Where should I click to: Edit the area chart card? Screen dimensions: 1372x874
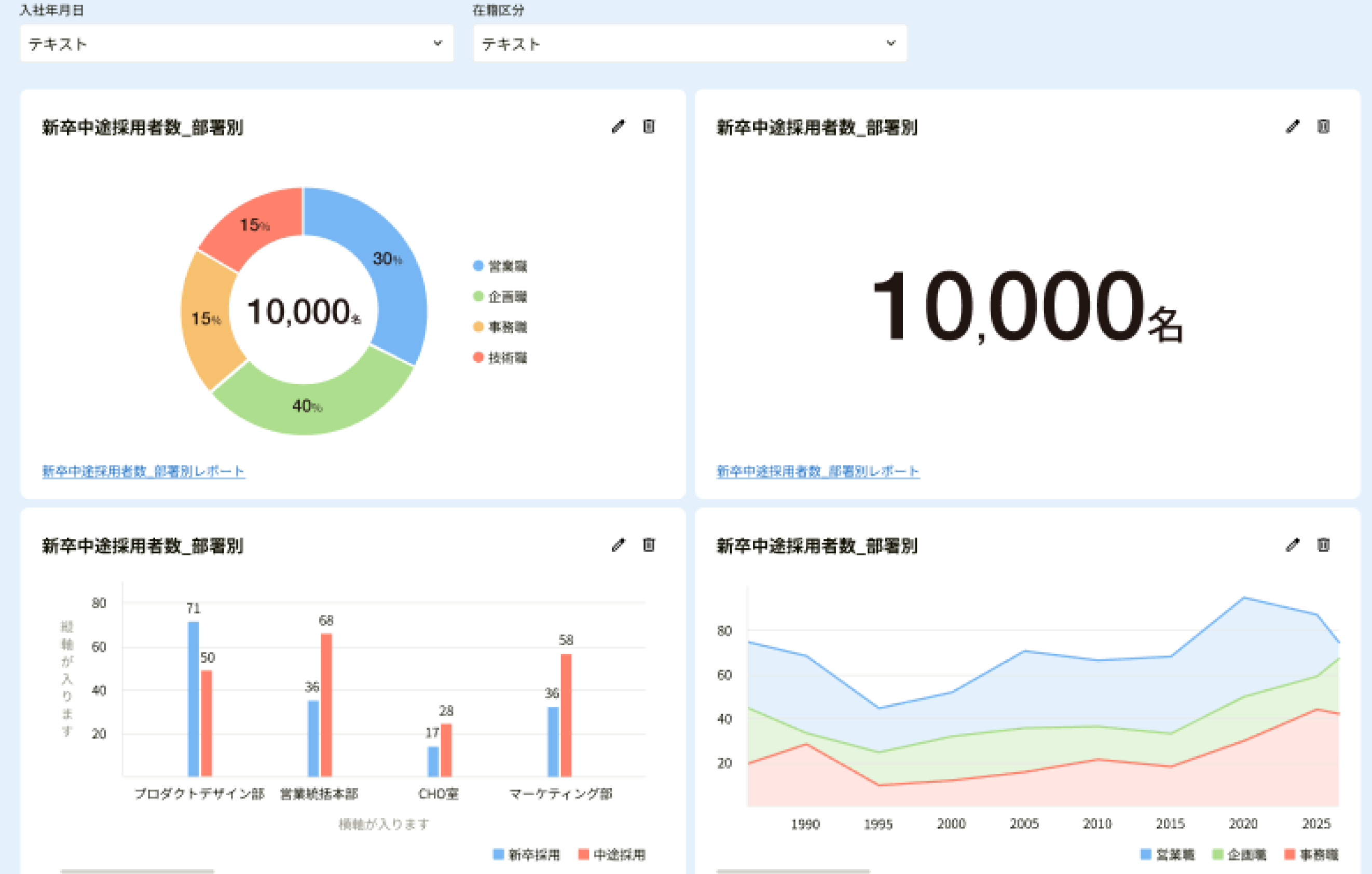coord(1293,545)
